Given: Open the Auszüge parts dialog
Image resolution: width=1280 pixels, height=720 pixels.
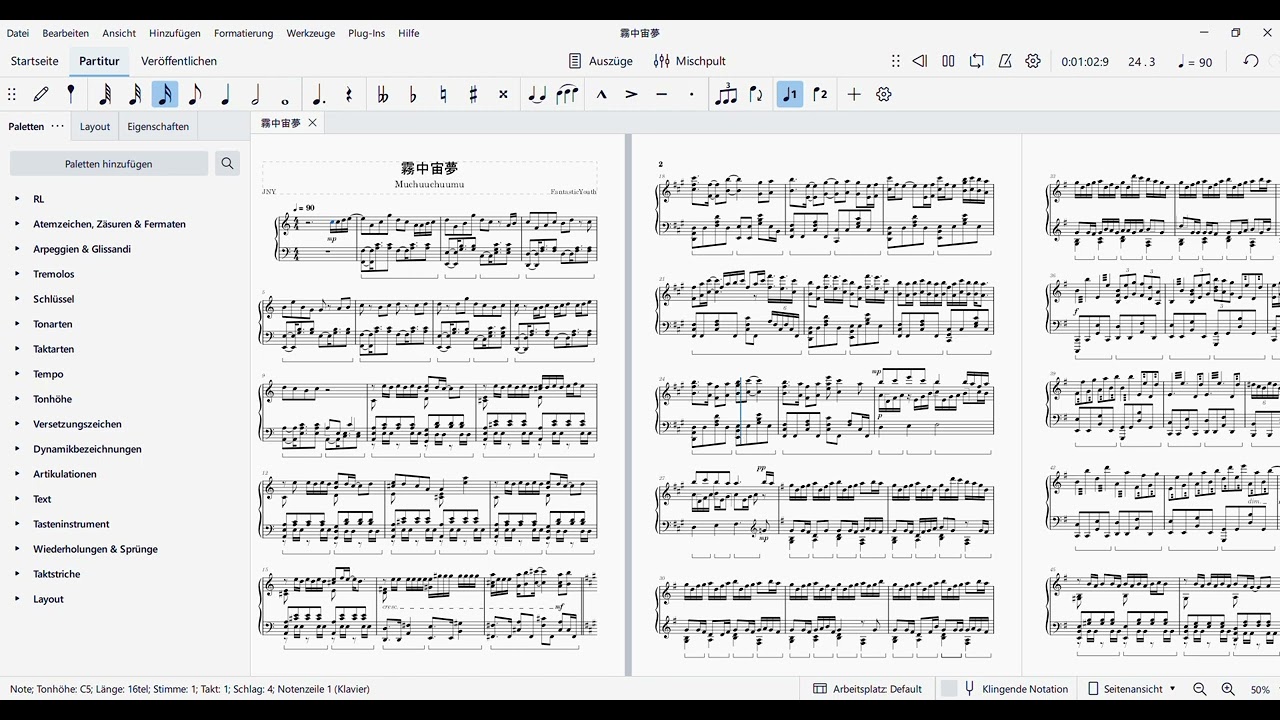Looking at the screenshot, I should click(x=601, y=61).
